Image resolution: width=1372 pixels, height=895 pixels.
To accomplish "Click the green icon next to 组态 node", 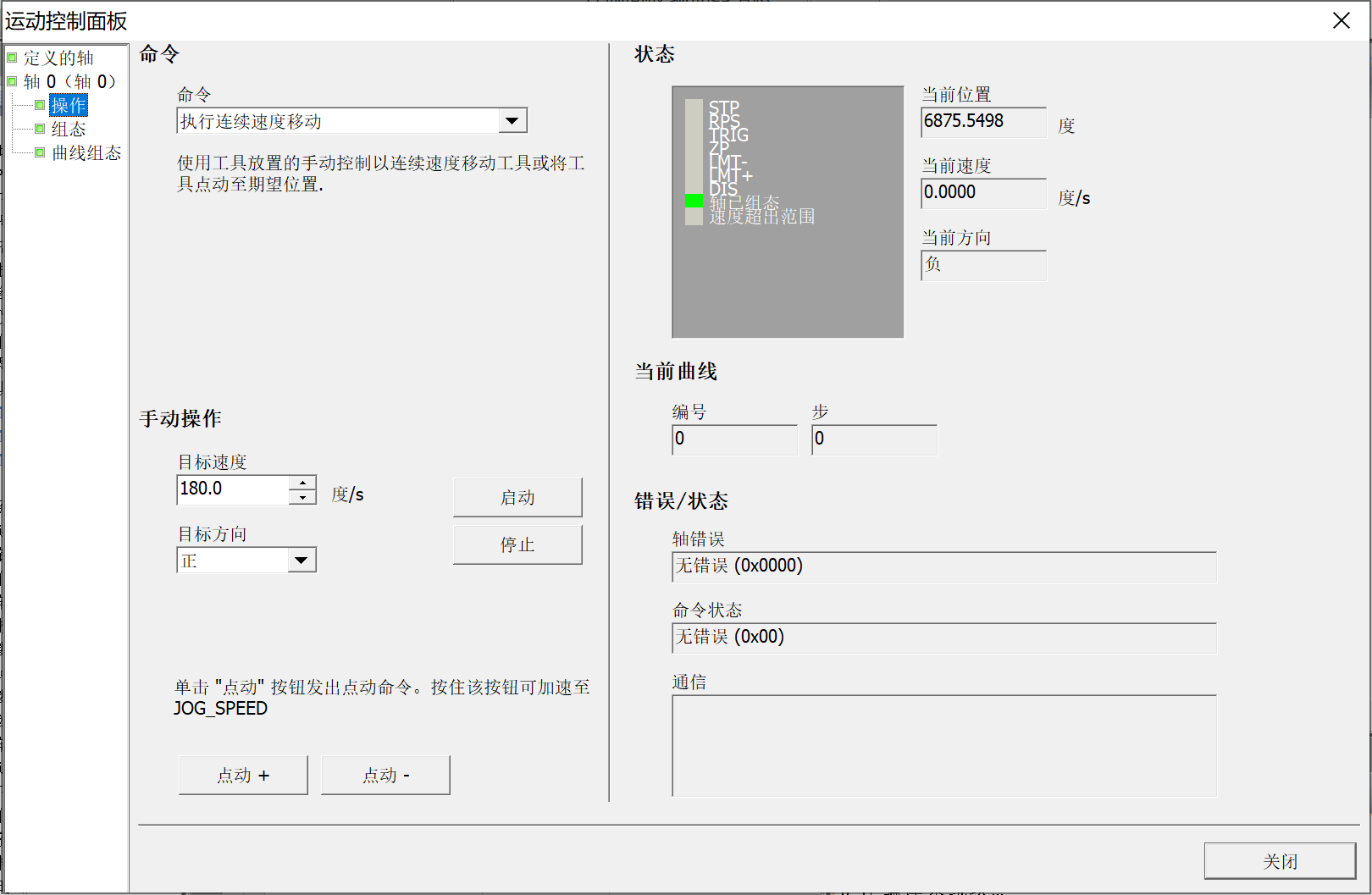I will coord(40,129).
